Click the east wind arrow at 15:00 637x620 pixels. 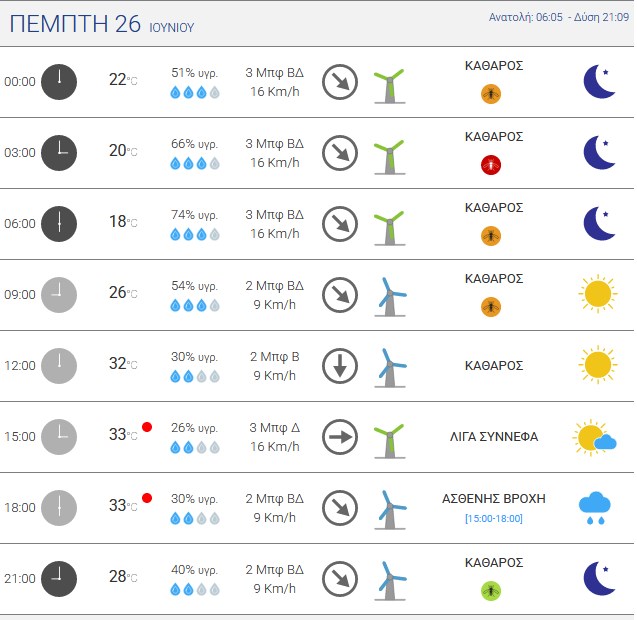(340, 437)
